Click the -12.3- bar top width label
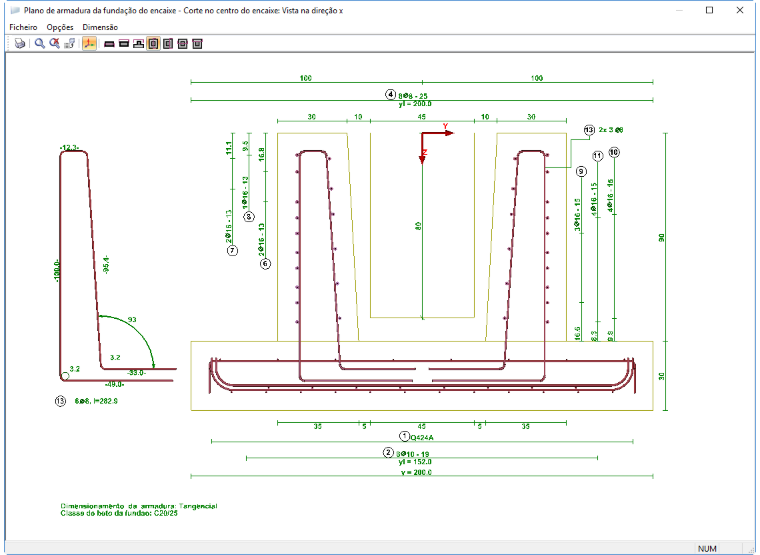Screen dimensions: 760x555 (x=69, y=147)
